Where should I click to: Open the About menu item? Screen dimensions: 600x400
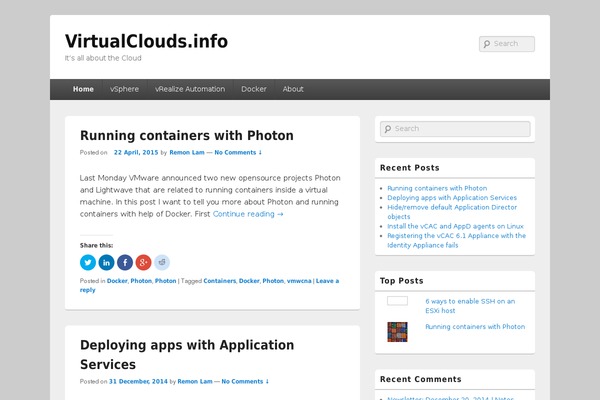293,89
